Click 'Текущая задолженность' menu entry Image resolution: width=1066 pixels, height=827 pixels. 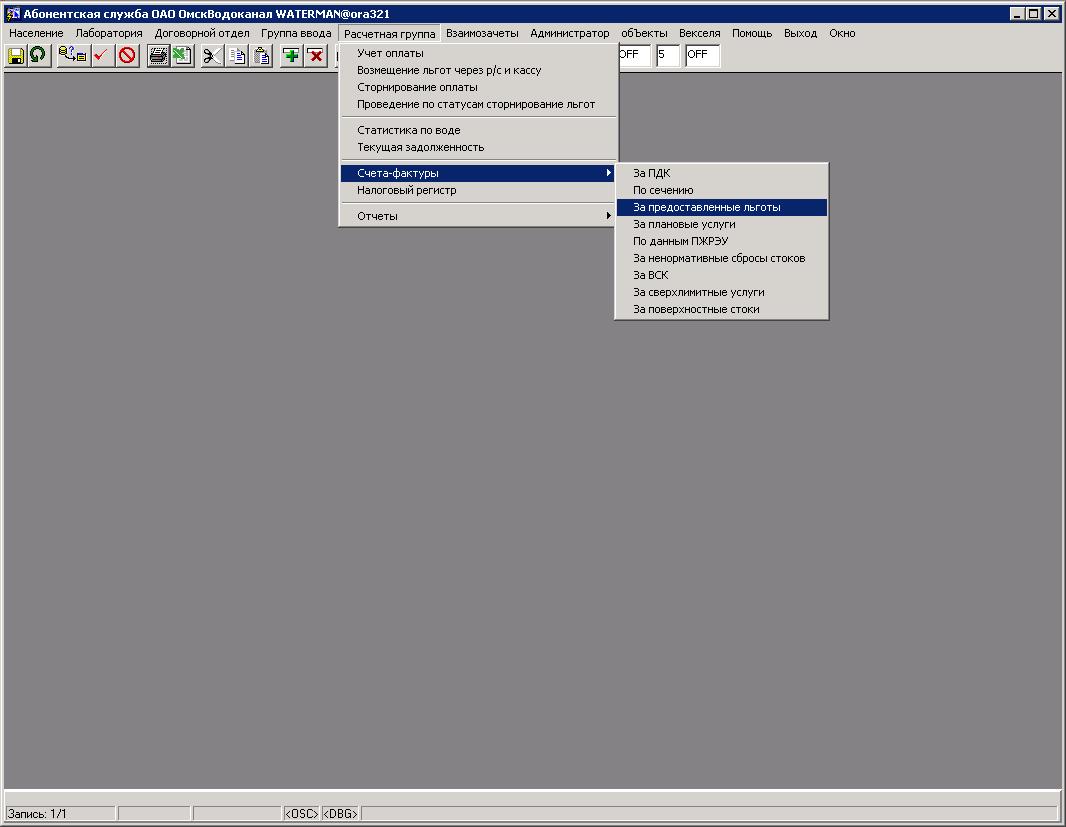(x=420, y=147)
